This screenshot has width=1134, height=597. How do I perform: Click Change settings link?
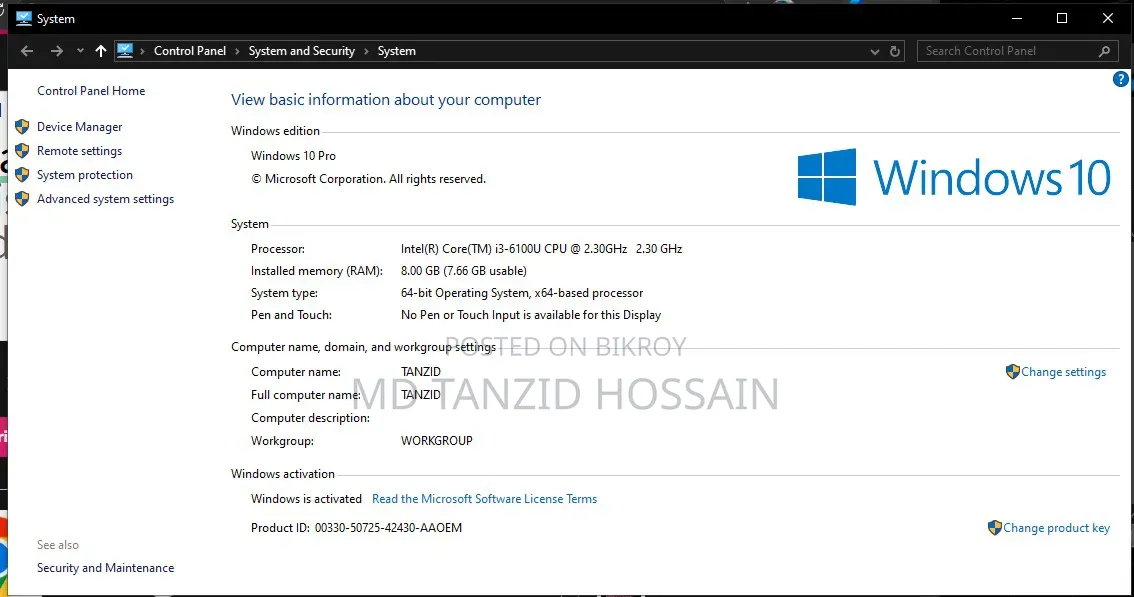(1063, 372)
